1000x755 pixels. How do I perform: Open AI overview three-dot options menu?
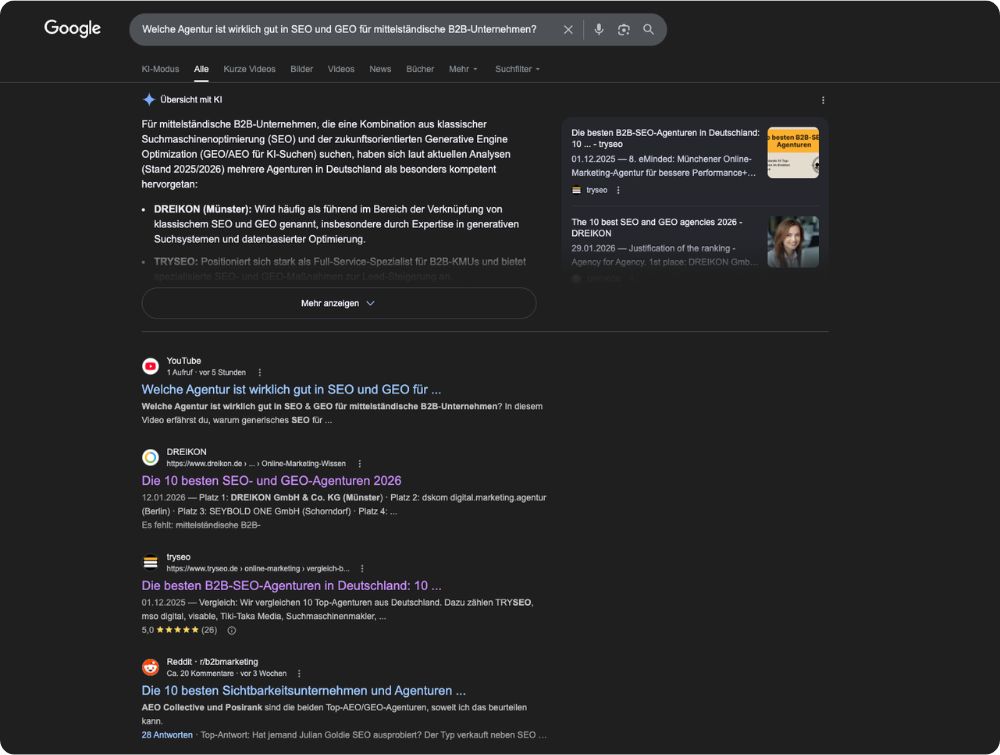coord(823,100)
